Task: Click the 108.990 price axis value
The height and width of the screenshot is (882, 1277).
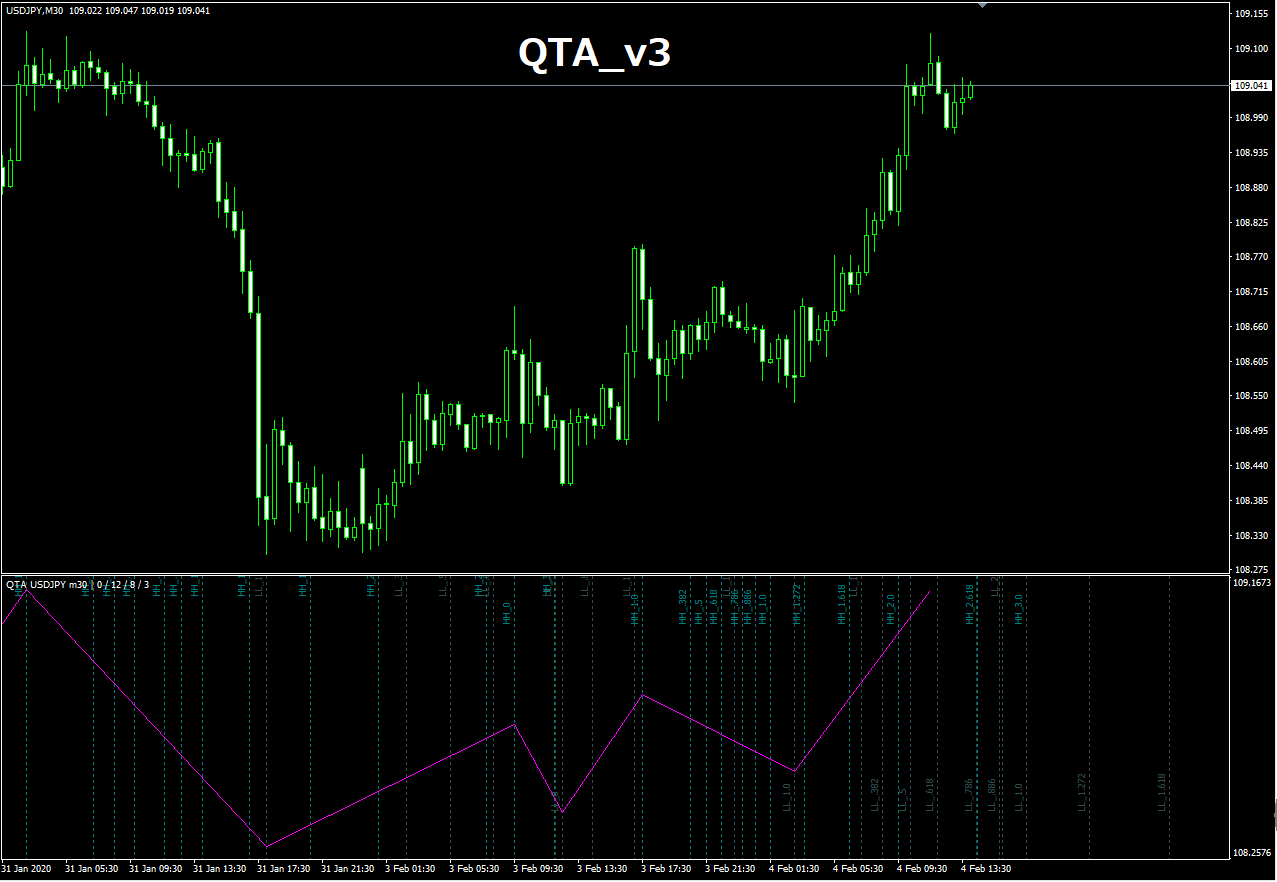Action: coord(1251,118)
